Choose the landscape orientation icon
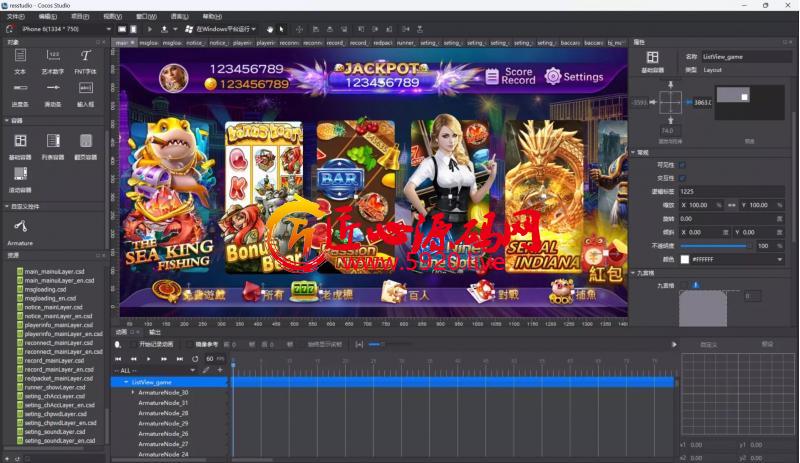This screenshot has height=463, width=800. [122, 29]
